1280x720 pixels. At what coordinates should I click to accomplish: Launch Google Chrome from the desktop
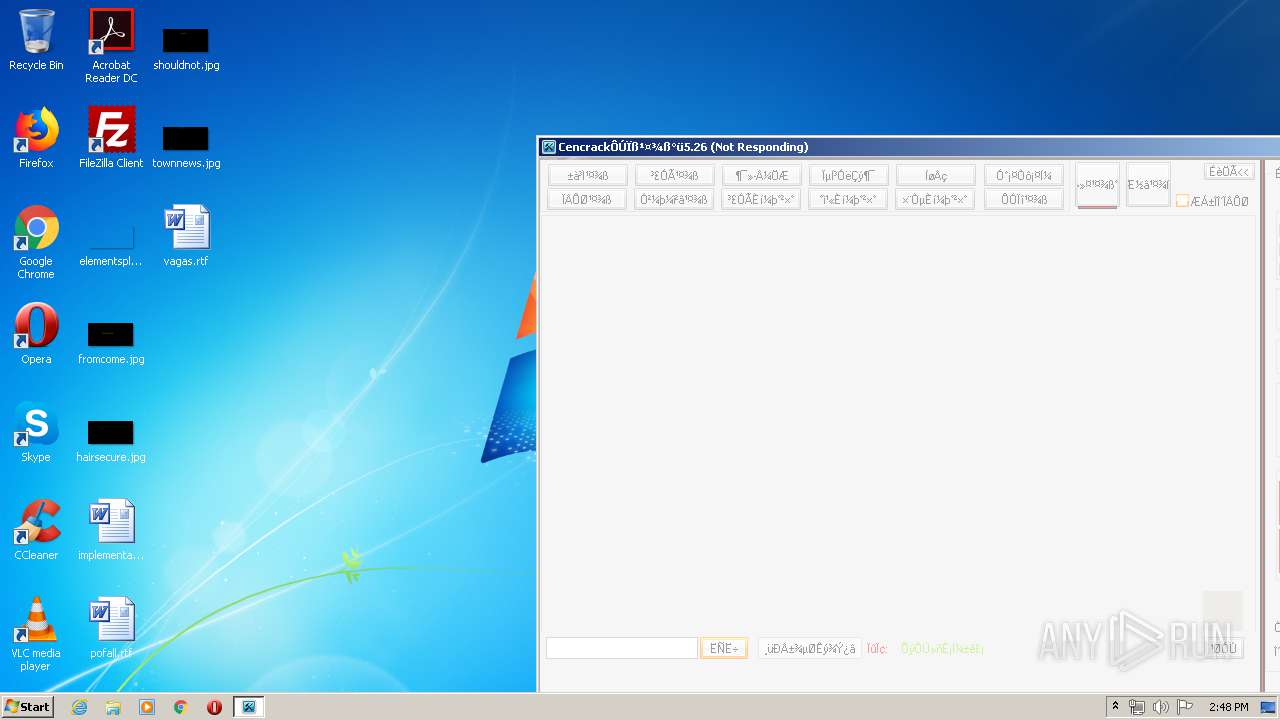(36, 242)
